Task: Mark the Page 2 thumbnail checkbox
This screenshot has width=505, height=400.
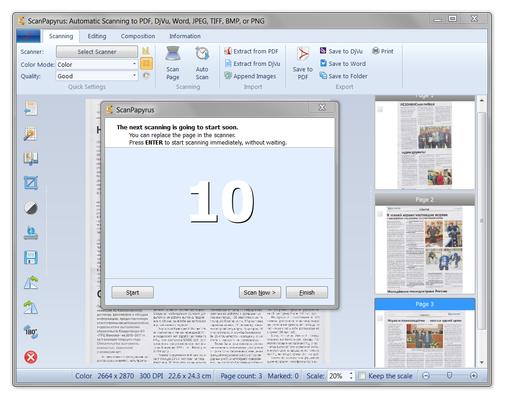Action: pos(380,214)
